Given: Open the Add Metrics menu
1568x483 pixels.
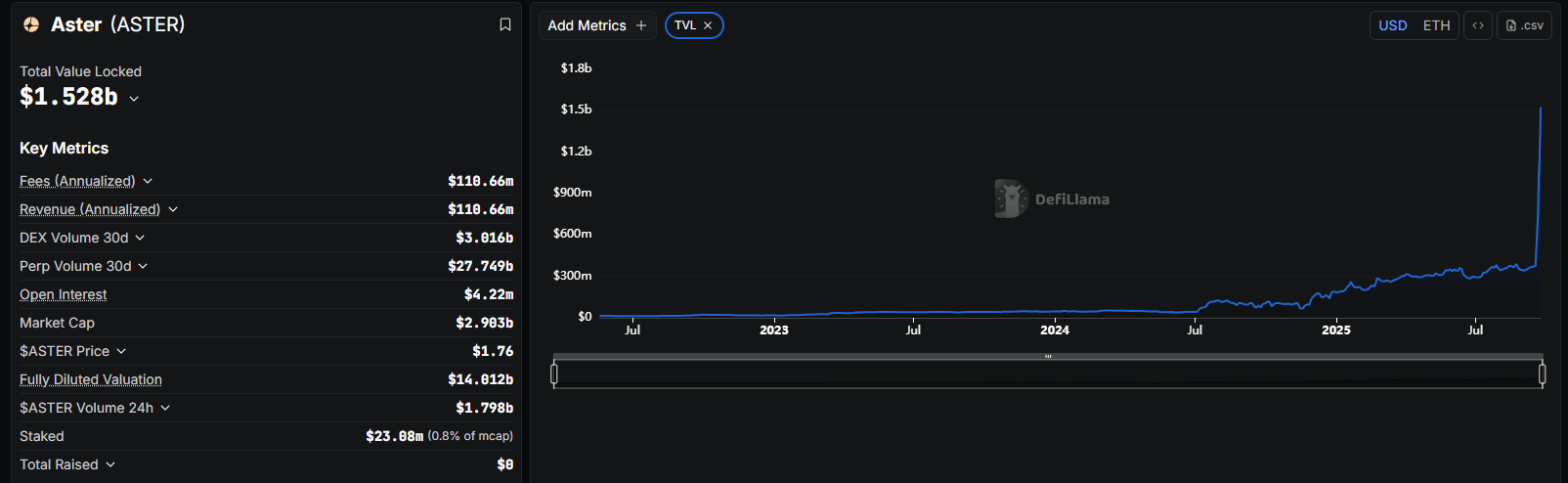Looking at the screenshot, I should (x=588, y=25).
